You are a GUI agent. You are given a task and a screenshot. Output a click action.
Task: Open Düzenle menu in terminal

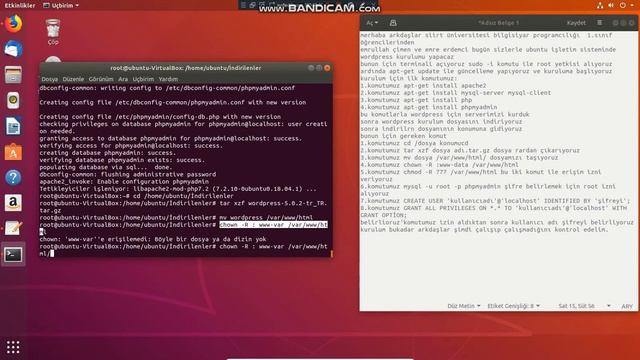73,79
